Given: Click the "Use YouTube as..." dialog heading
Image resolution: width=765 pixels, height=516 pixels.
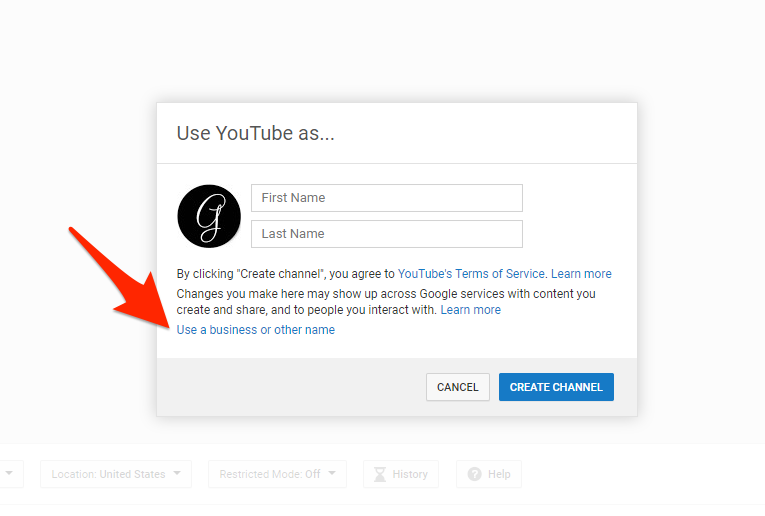Looking at the screenshot, I should (255, 133).
